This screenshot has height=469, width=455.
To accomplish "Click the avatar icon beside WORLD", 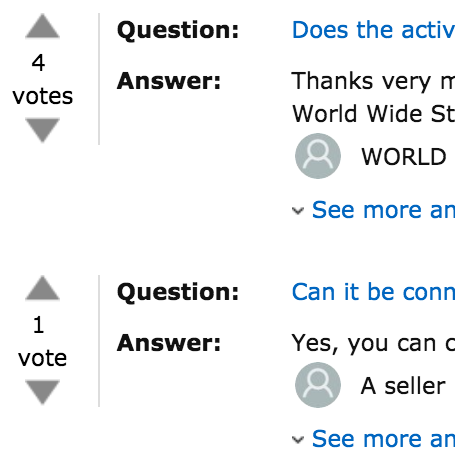I will tap(318, 156).
